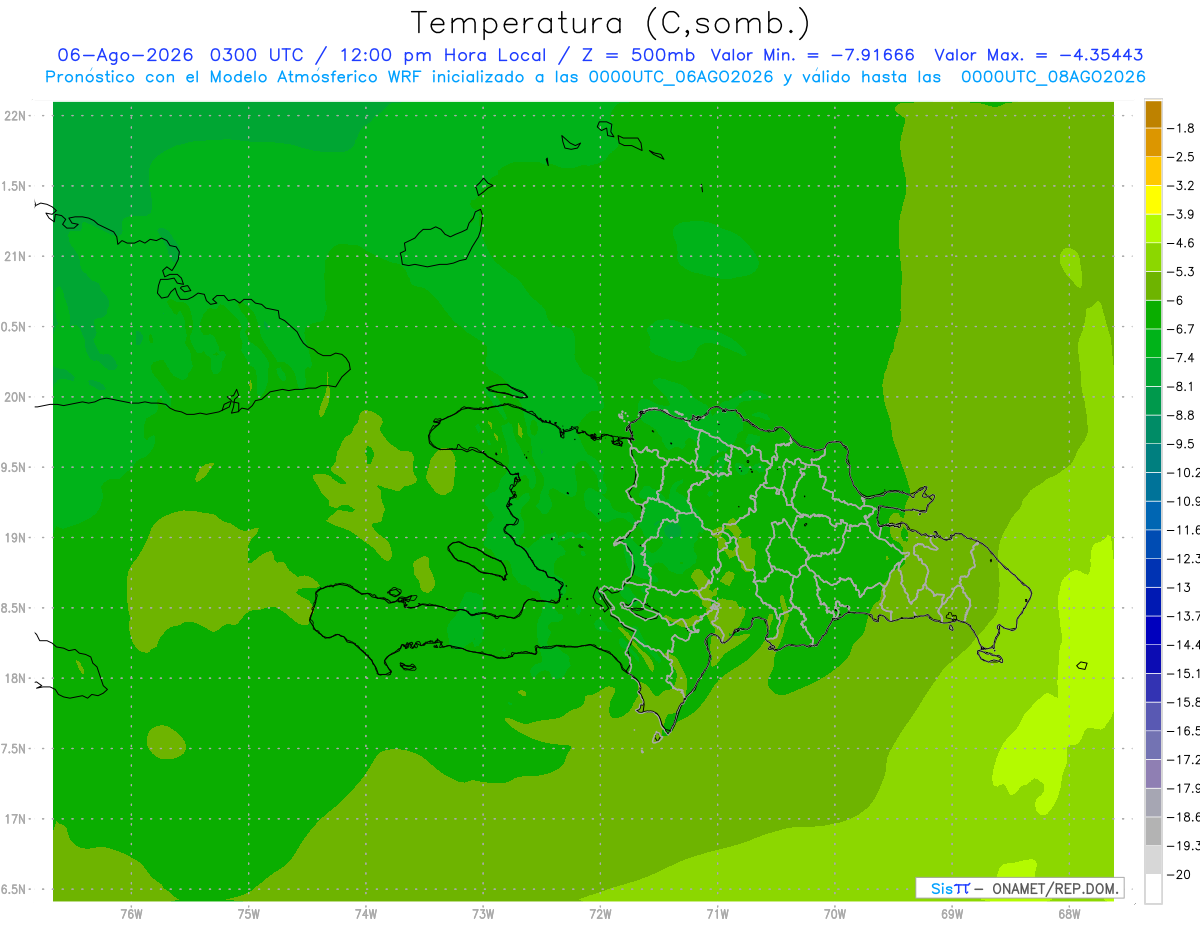Click the yellow swatch between -3.2 and -3.9
Image resolution: width=1200 pixels, height=927 pixels.
click(1153, 200)
